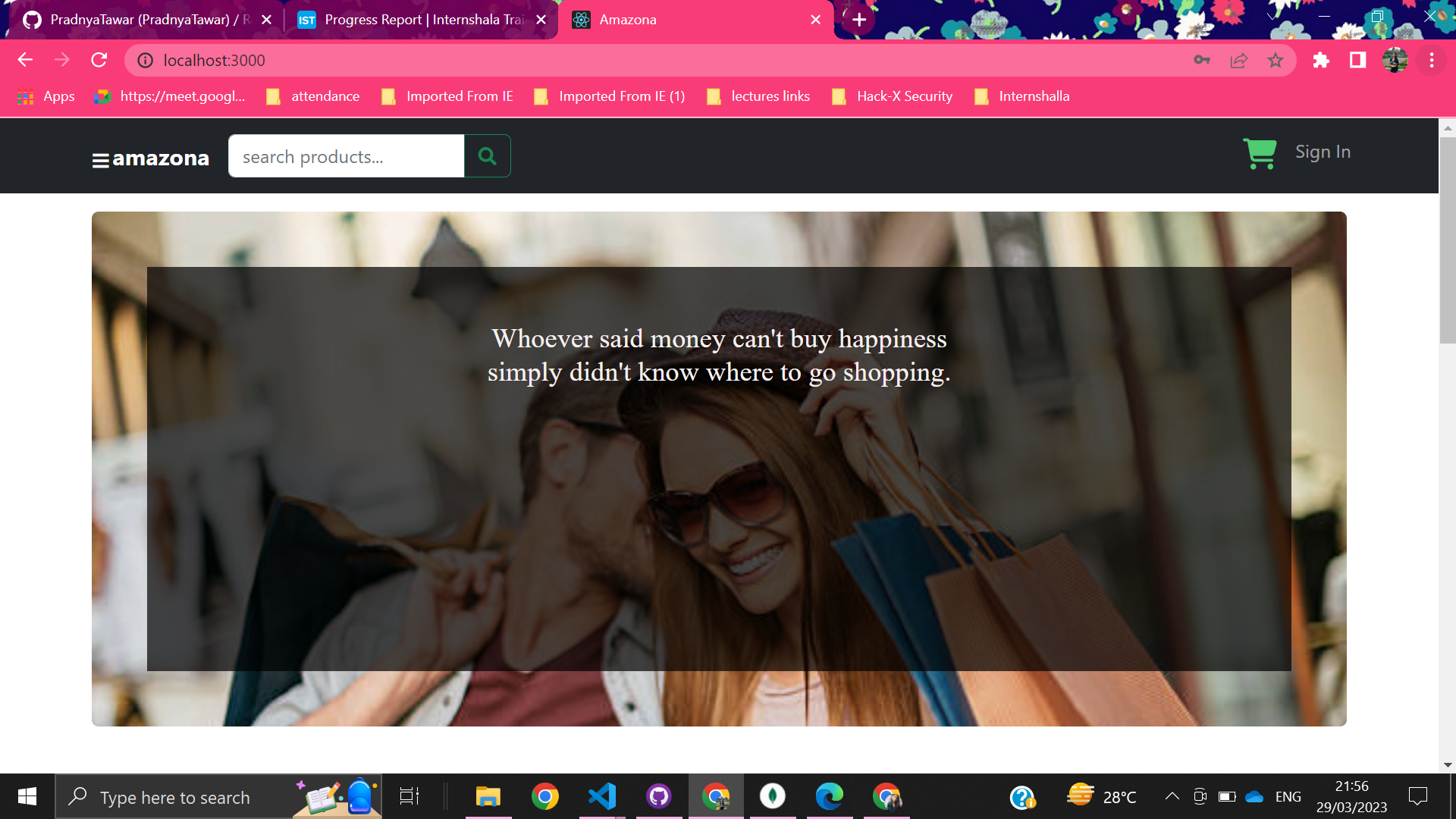
Task: Click the page vertical scrollbar thumb
Action: pyautogui.click(x=1447, y=240)
